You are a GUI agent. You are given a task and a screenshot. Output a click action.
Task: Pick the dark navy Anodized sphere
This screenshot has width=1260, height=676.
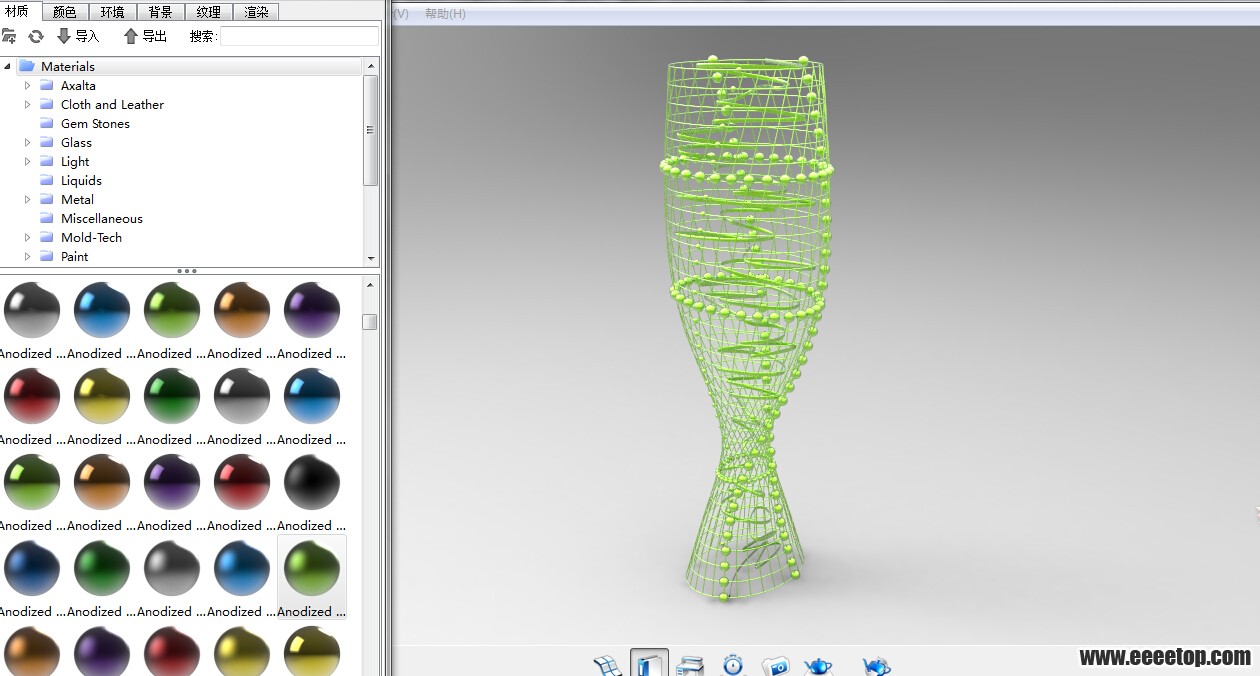pos(32,568)
